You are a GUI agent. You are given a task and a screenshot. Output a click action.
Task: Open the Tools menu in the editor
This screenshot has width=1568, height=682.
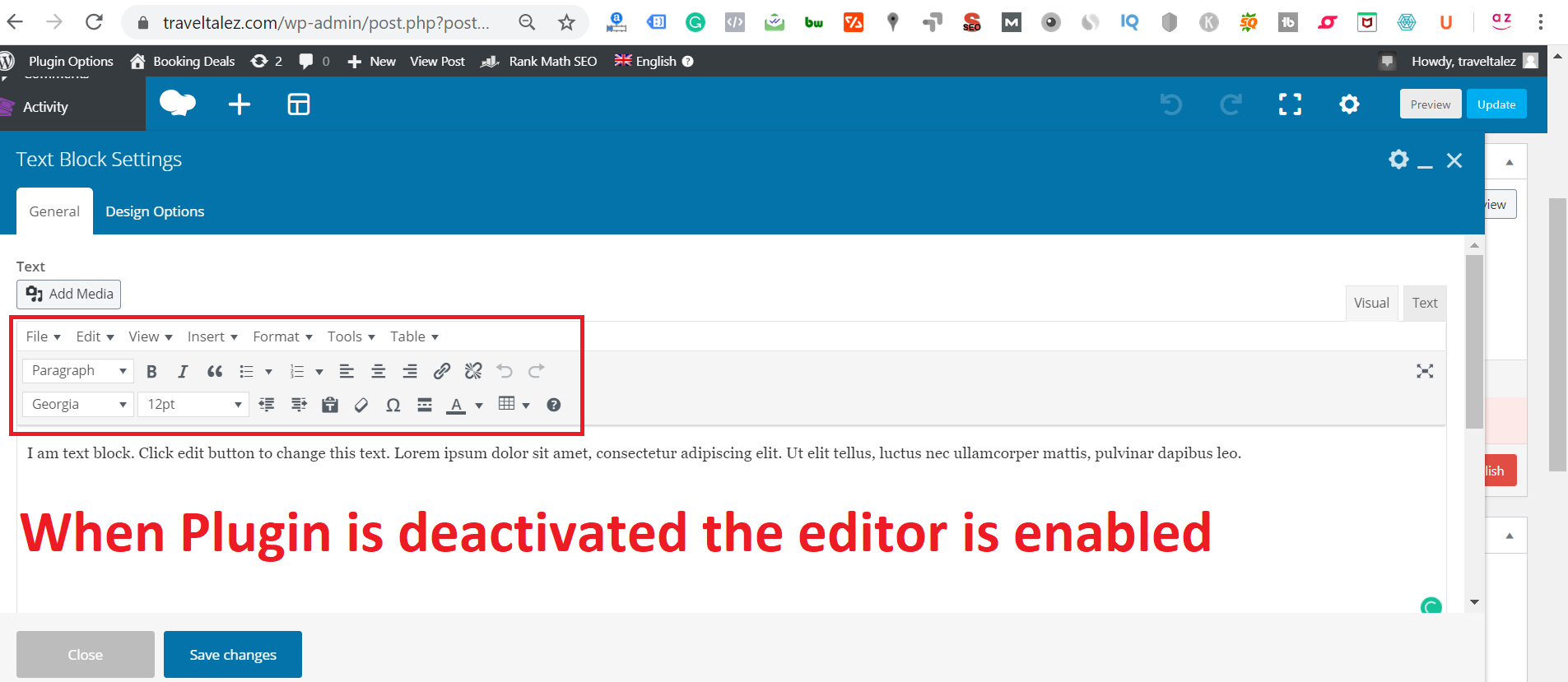[351, 336]
